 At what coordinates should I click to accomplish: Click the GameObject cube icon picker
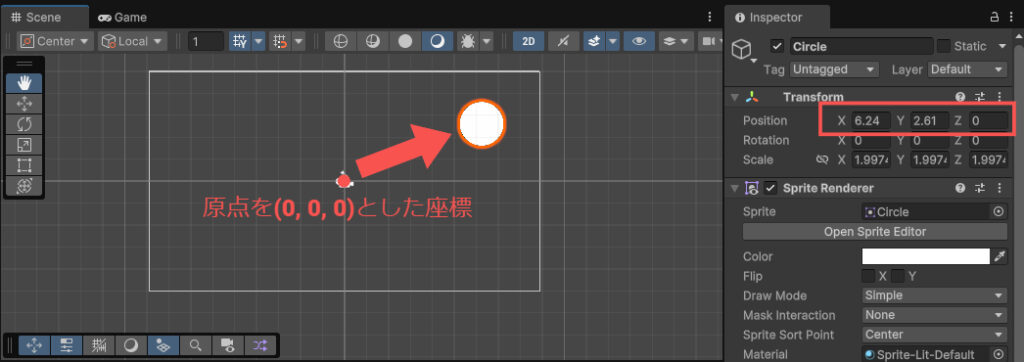pos(744,50)
